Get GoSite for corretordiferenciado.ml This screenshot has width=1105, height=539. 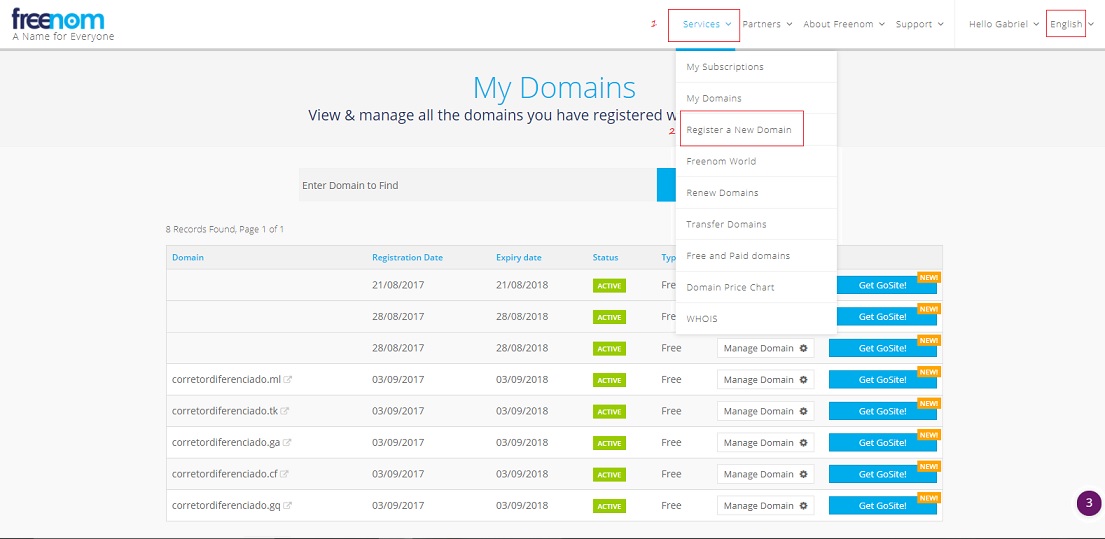click(882, 380)
